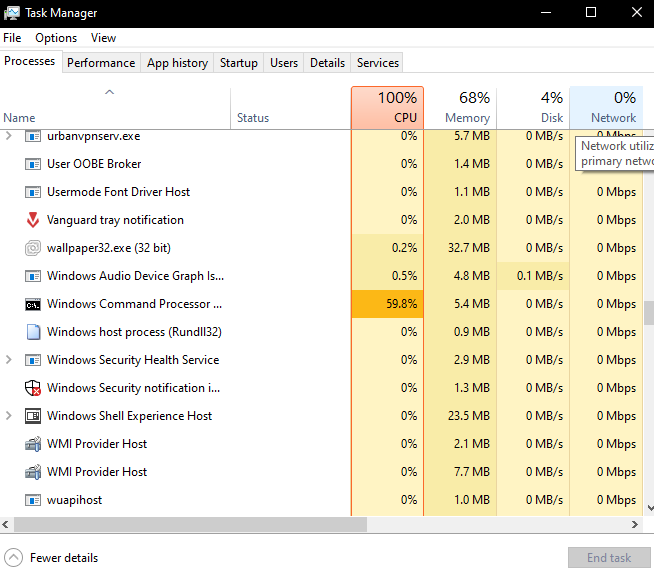Click the wallpaper32.exe spiral icon
Screen dimensions: 654x577
pos(33,248)
